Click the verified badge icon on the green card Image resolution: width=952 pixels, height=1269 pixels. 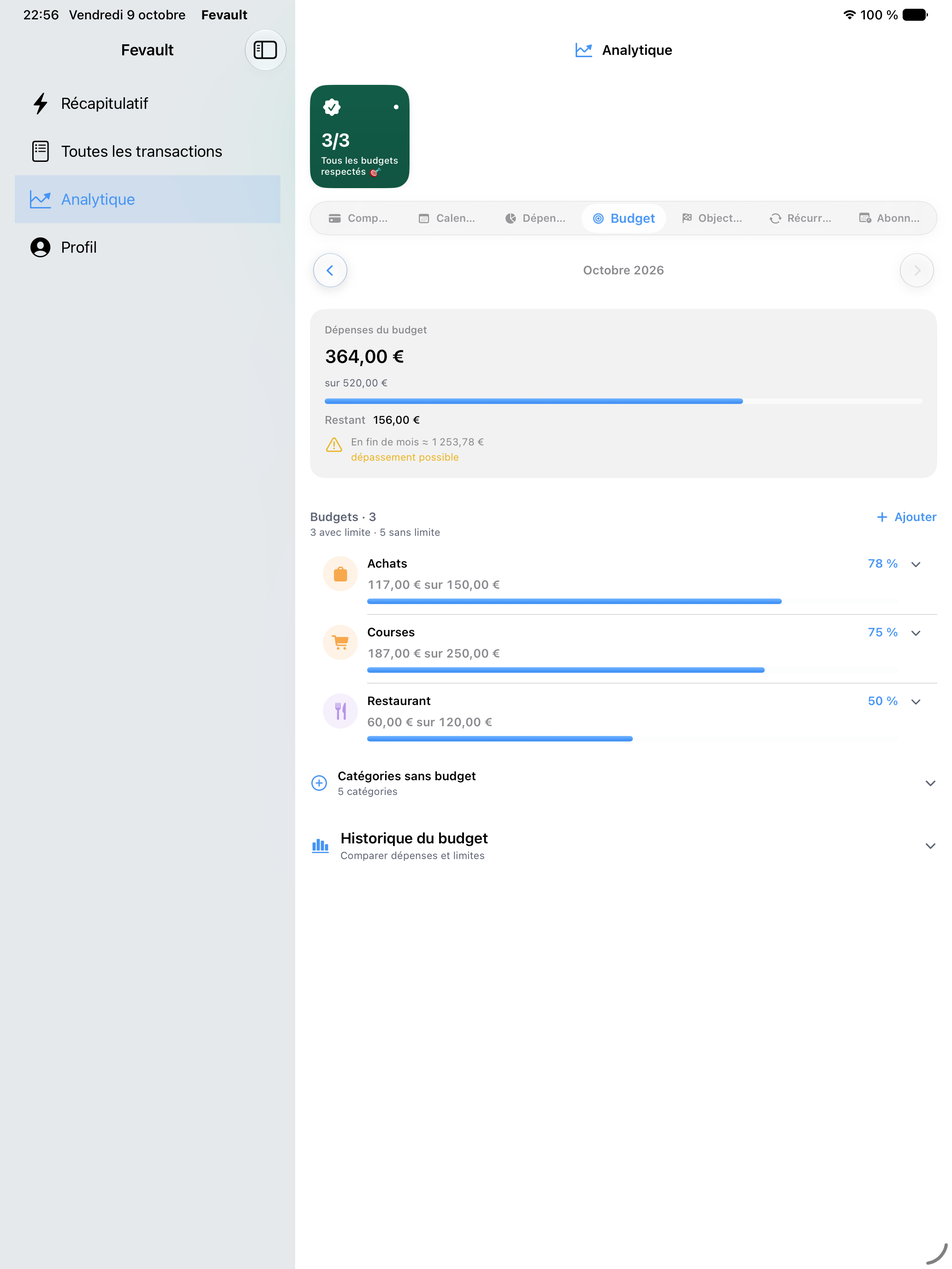click(332, 107)
